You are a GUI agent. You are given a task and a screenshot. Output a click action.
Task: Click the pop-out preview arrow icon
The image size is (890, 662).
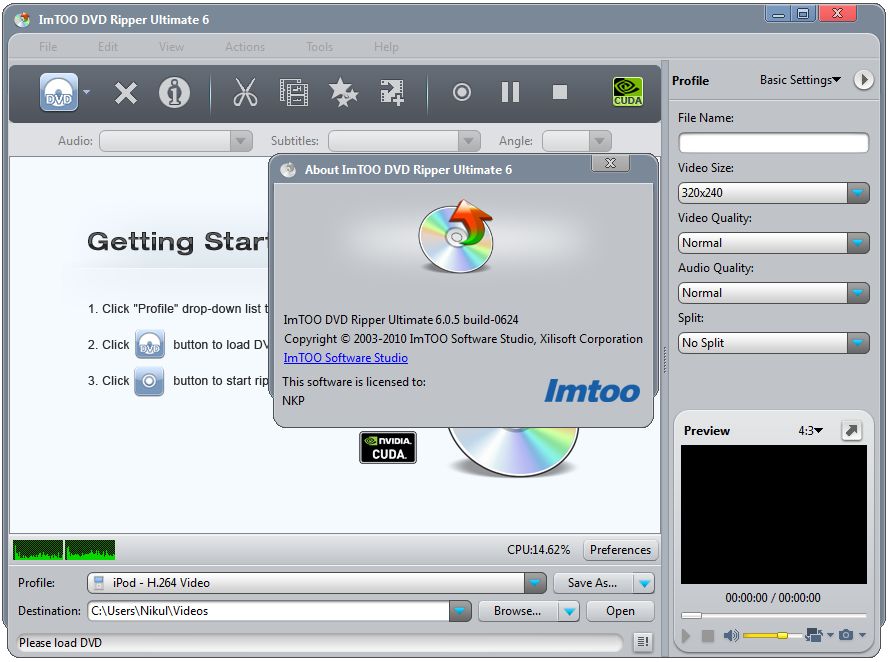coord(851,430)
